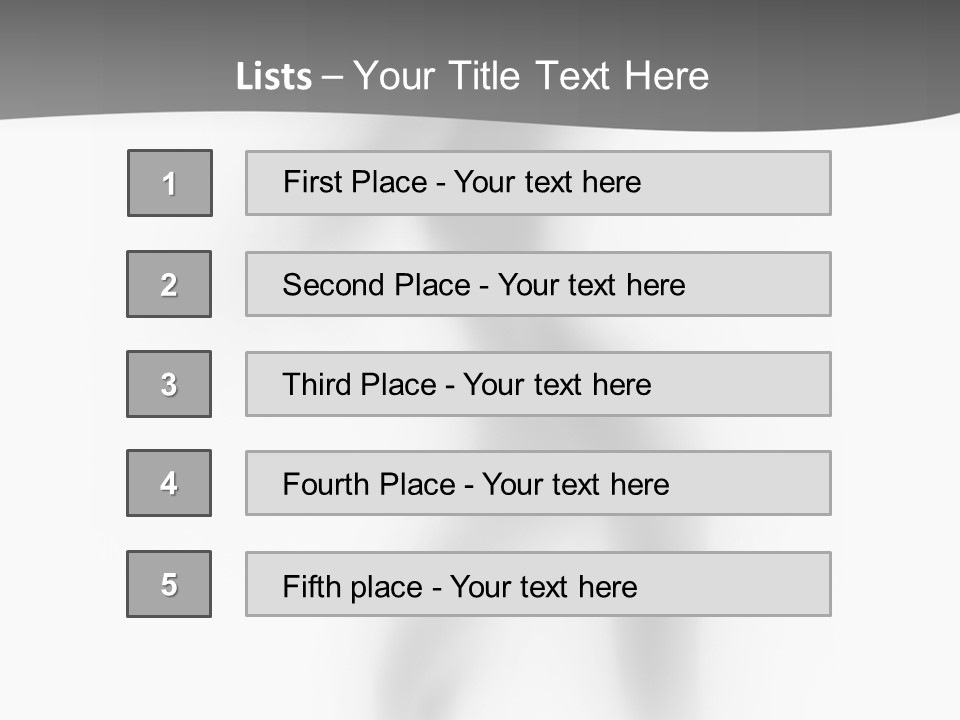
Task: Click the word 'Fifth' in the list
Action: point(311,586)
